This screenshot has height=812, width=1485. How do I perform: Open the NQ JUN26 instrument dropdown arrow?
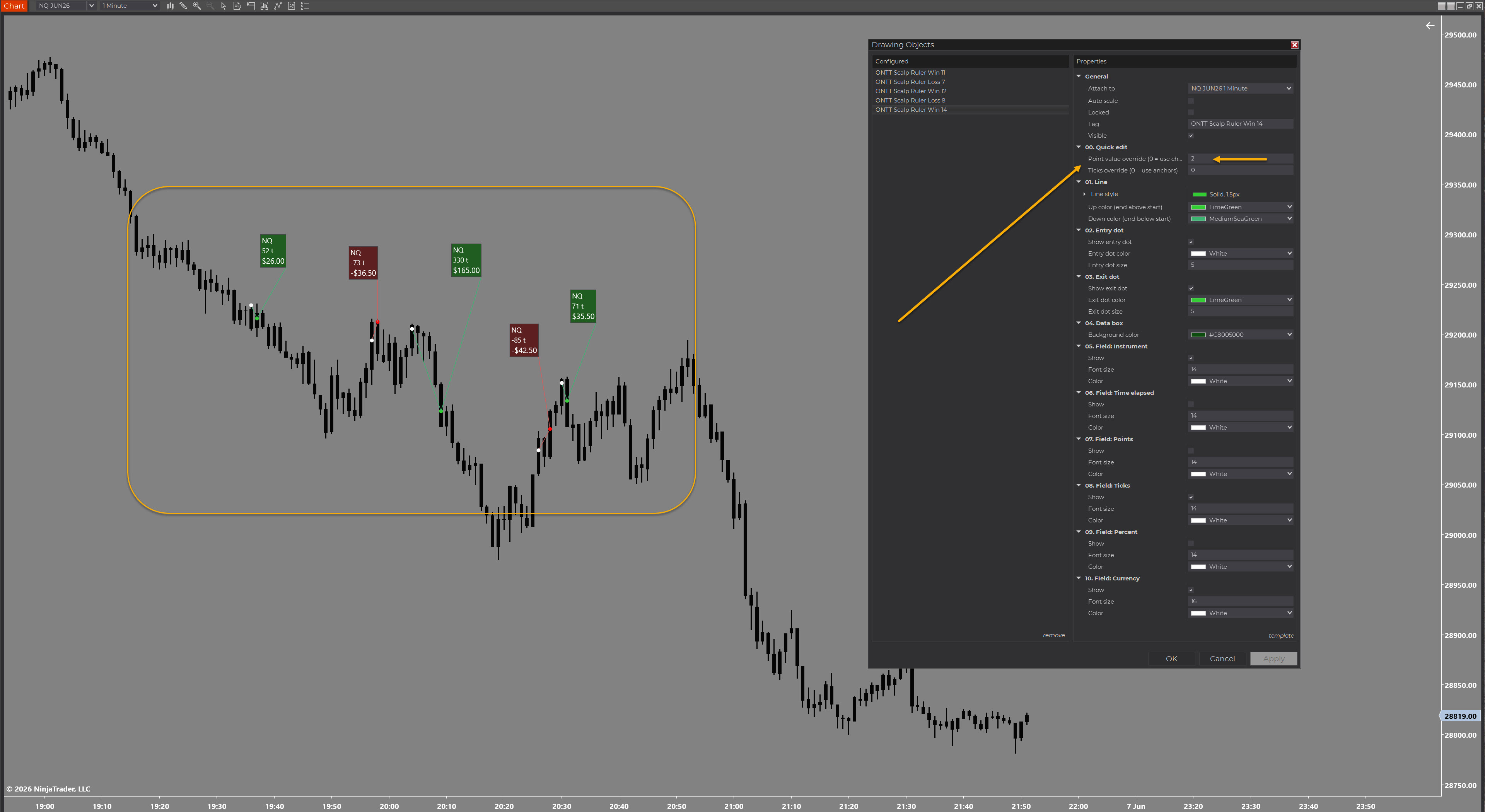tap(91, 6)
